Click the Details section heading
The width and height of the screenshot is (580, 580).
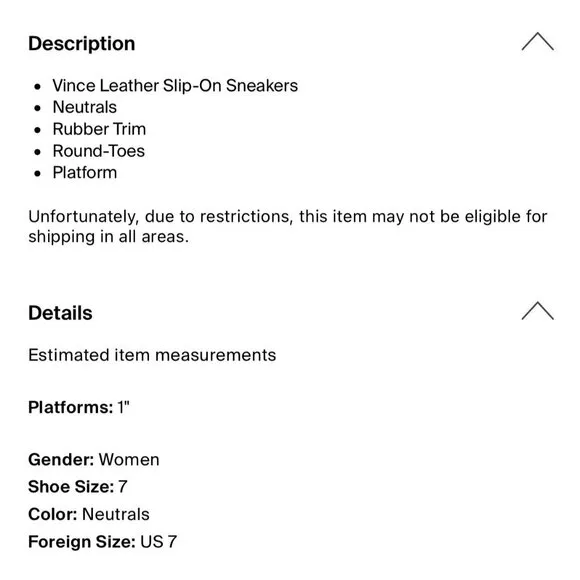(60, 313)
